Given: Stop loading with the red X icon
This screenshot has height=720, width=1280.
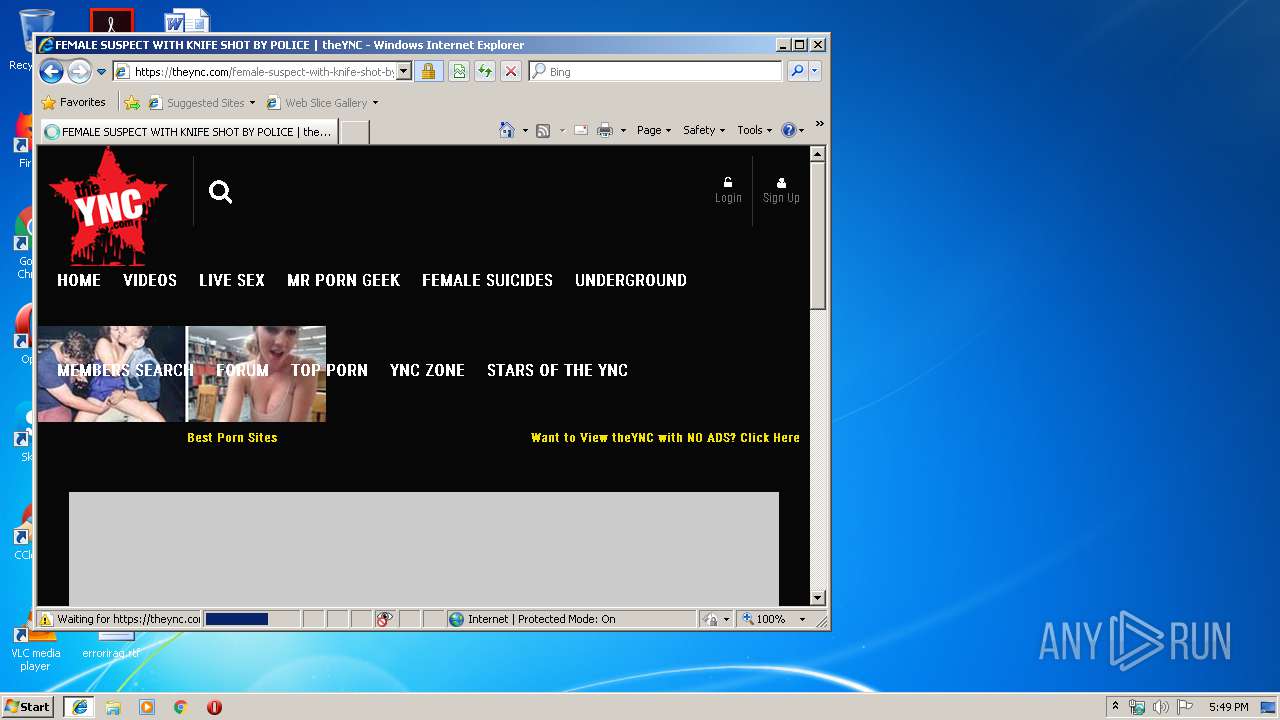Looking at the screenshot, I should pos(511,72).
